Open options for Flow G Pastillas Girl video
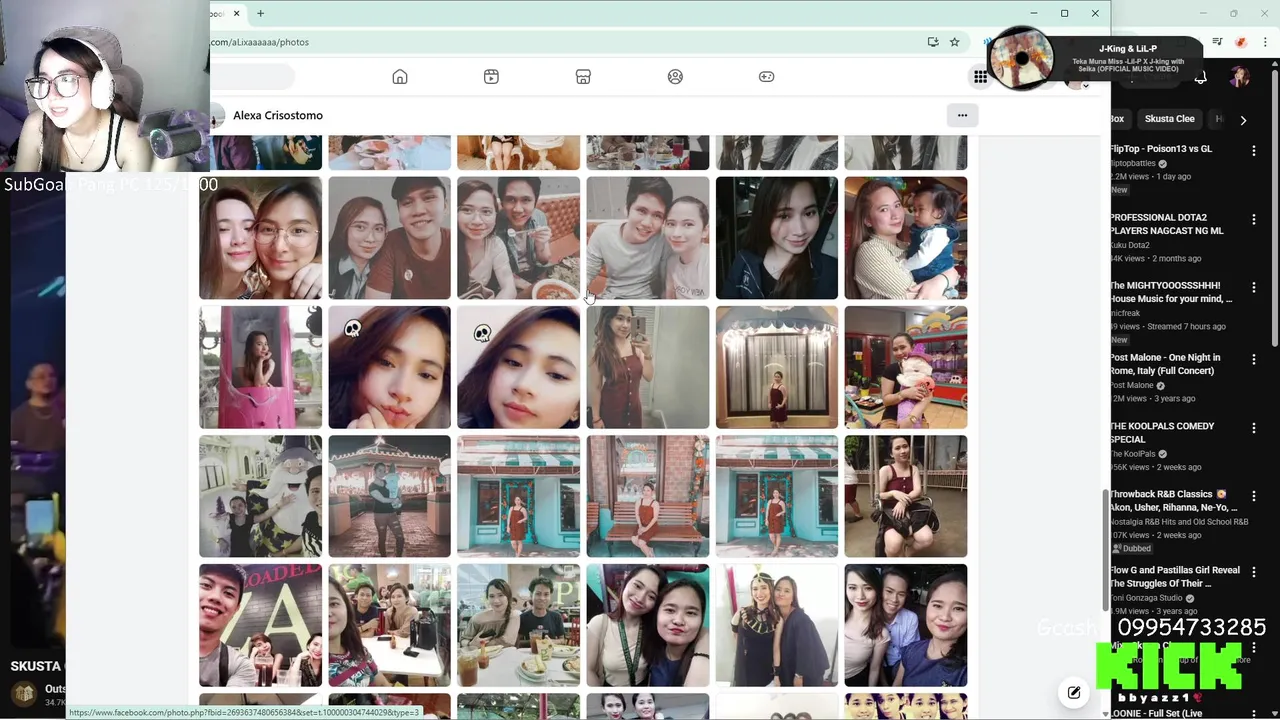 [x=1254, y=572]
